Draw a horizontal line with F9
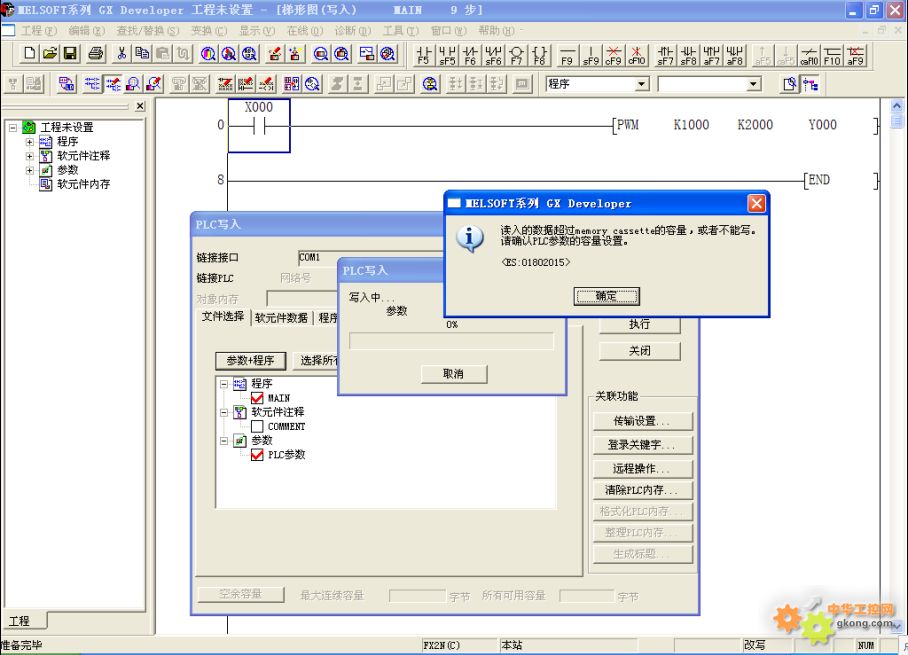908x655 pixels. tap(567, 56)
